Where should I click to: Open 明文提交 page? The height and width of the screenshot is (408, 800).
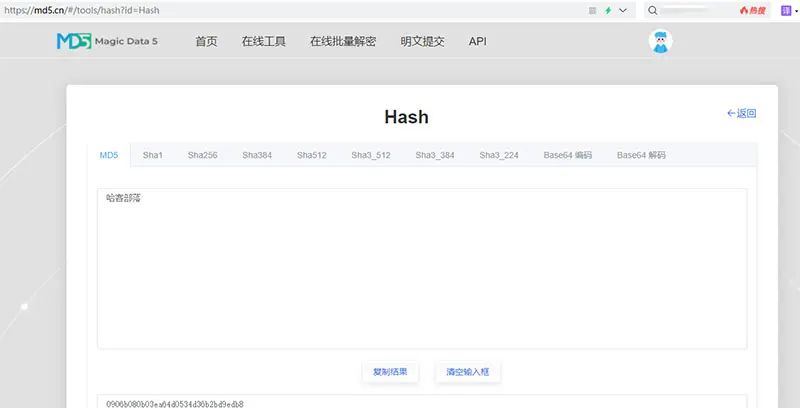point(422,41)
